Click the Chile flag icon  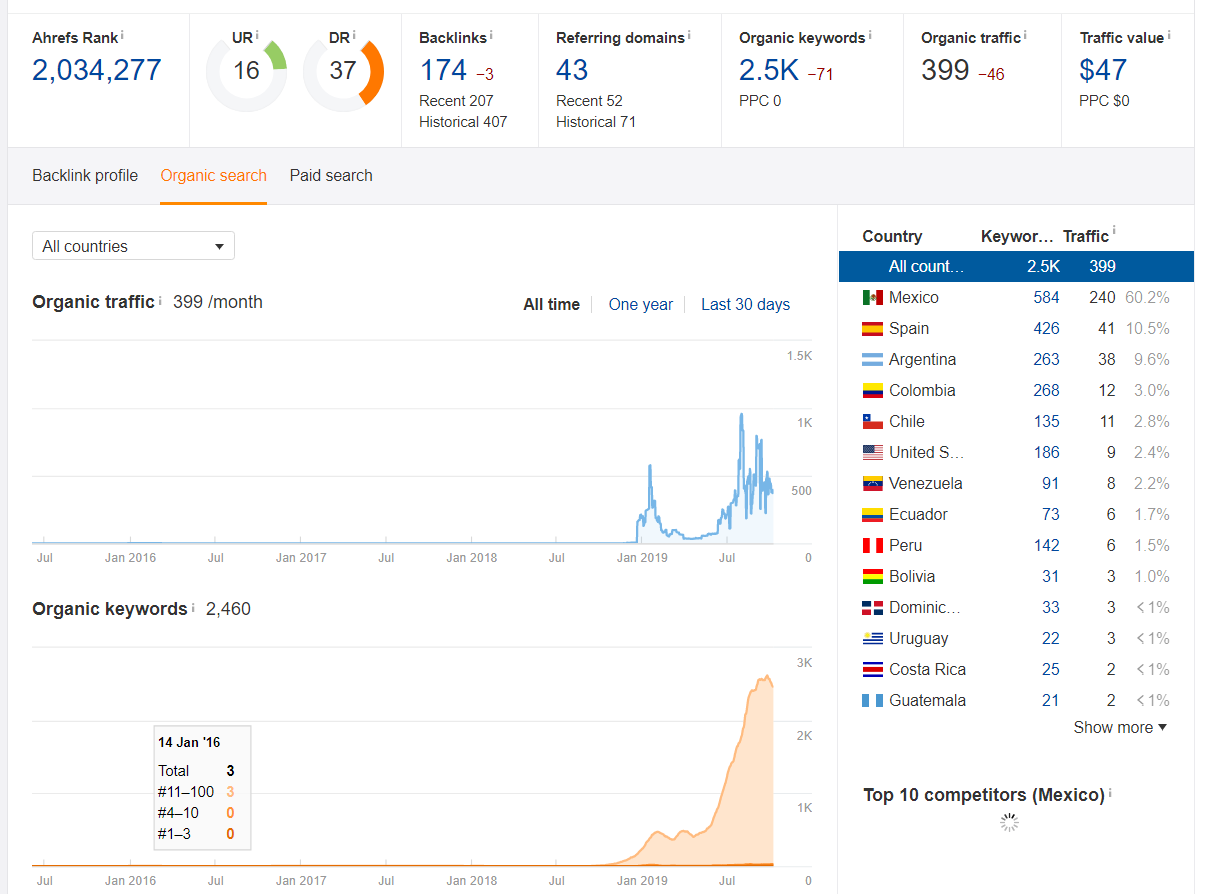[872, 422]
